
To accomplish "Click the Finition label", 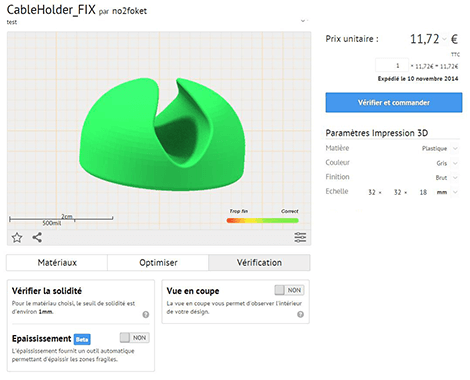I will [x=337, y=177].
